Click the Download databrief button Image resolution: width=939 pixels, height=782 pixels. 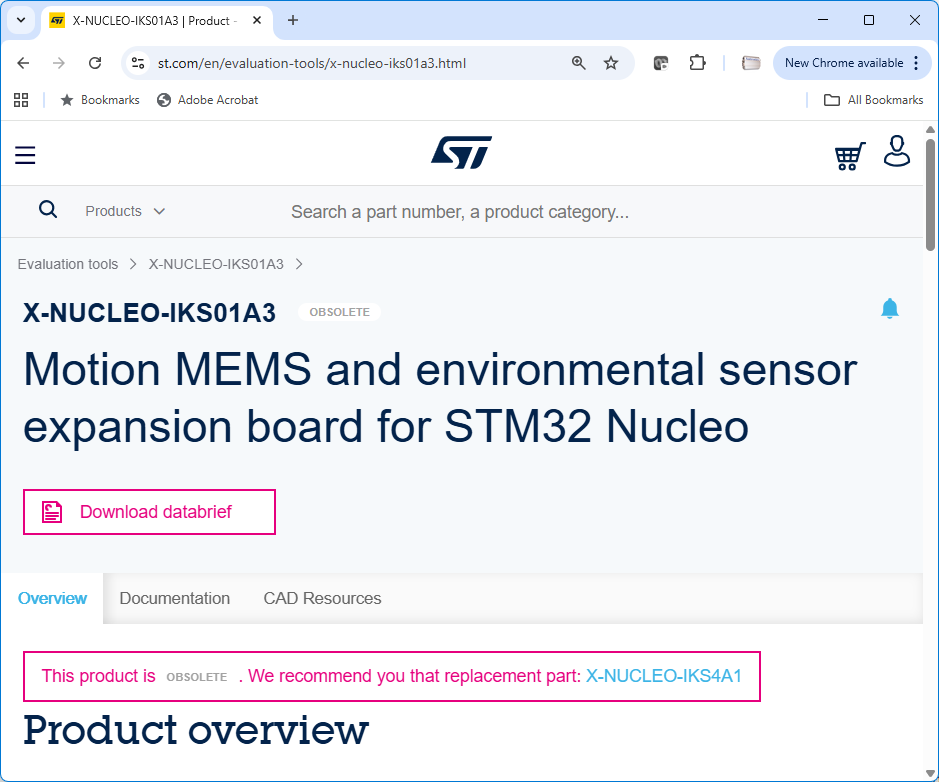click(x=149, y=512)
